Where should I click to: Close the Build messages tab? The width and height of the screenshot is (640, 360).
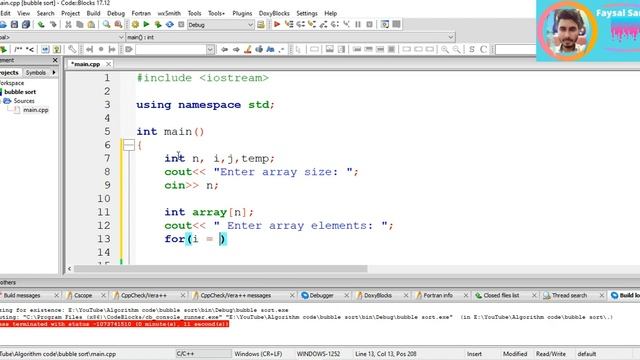[x=56, y=295]
